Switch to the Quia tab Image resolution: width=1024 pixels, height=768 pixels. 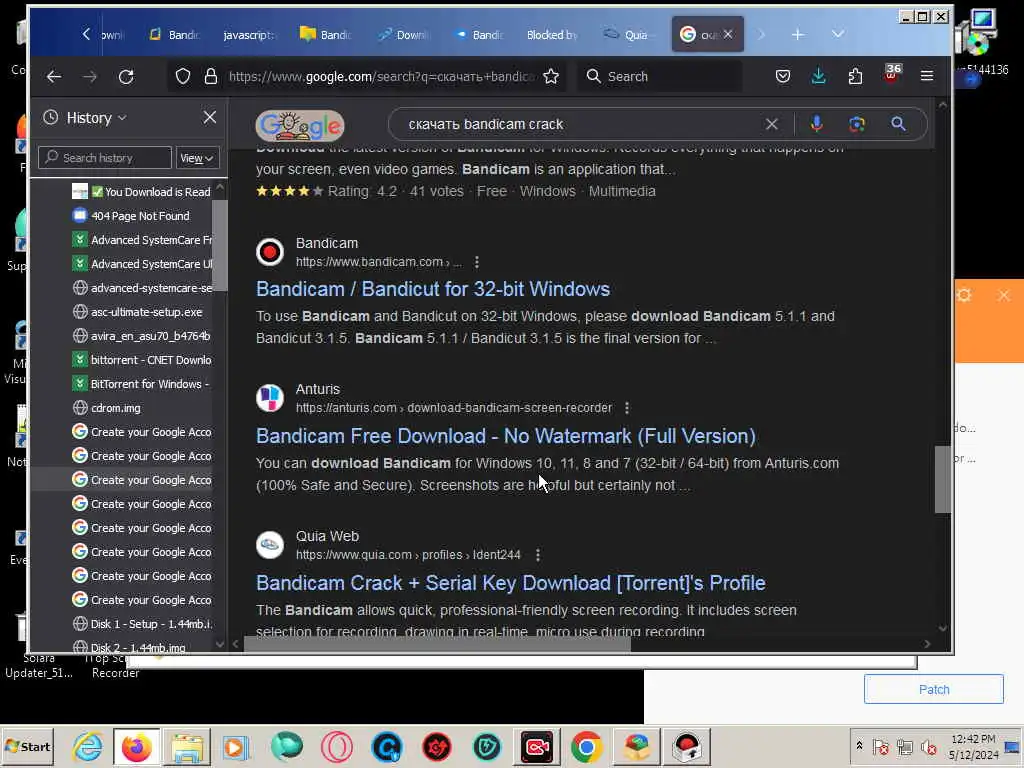point(626,35)
